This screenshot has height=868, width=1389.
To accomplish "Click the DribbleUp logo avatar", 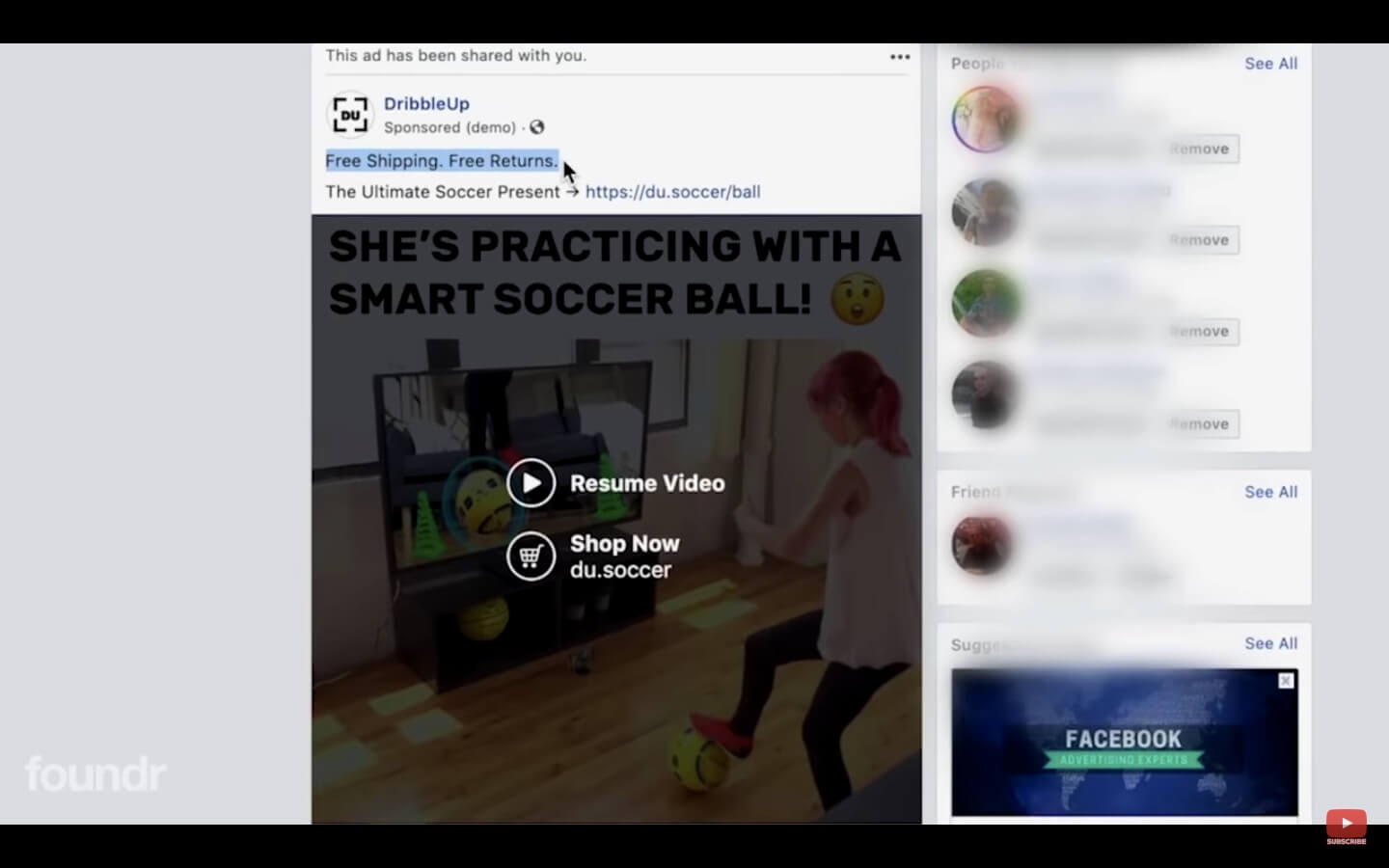I will coord(351,115).
